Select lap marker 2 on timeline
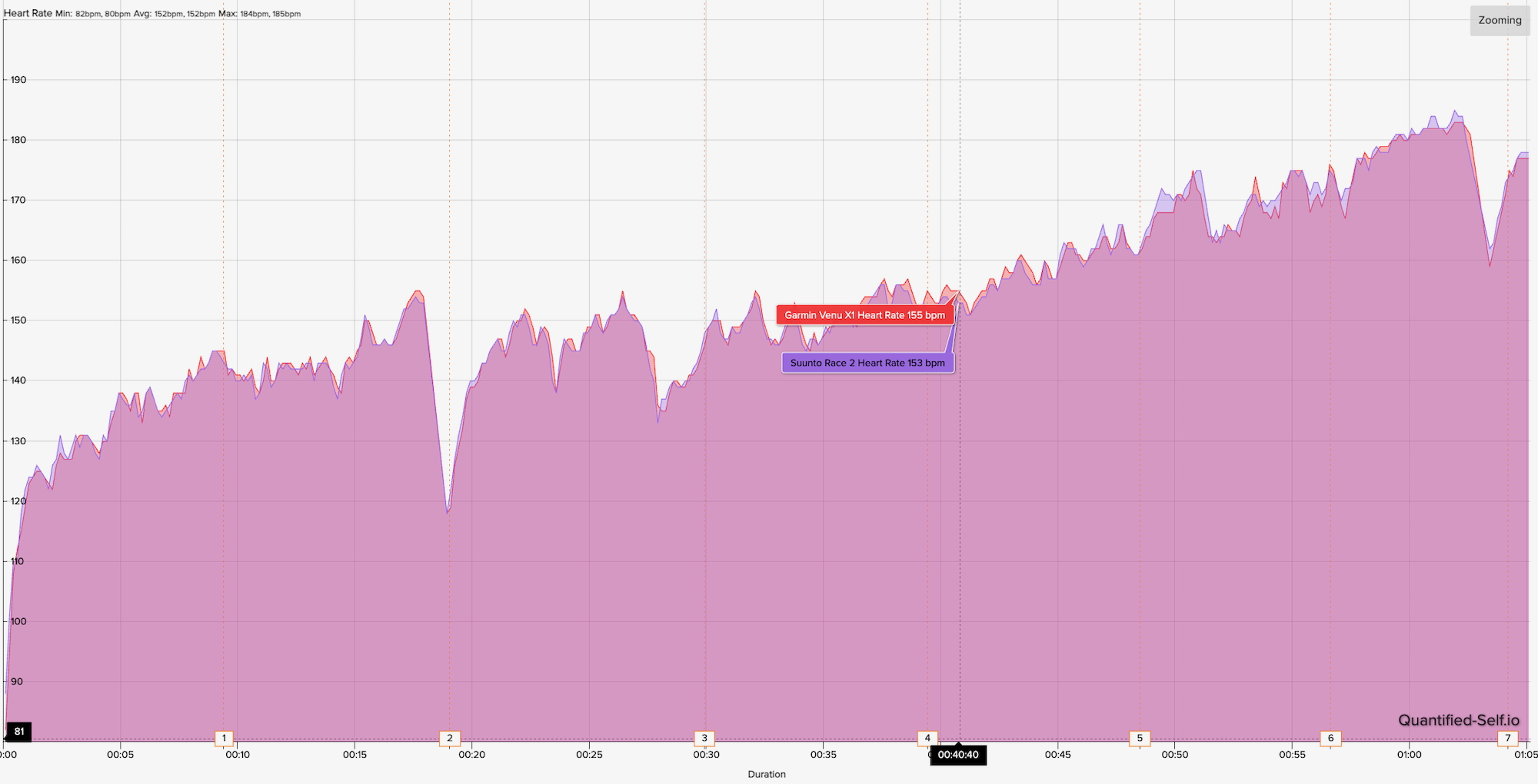The width and height of the screenshot is (1538, 784). [450, 738]
